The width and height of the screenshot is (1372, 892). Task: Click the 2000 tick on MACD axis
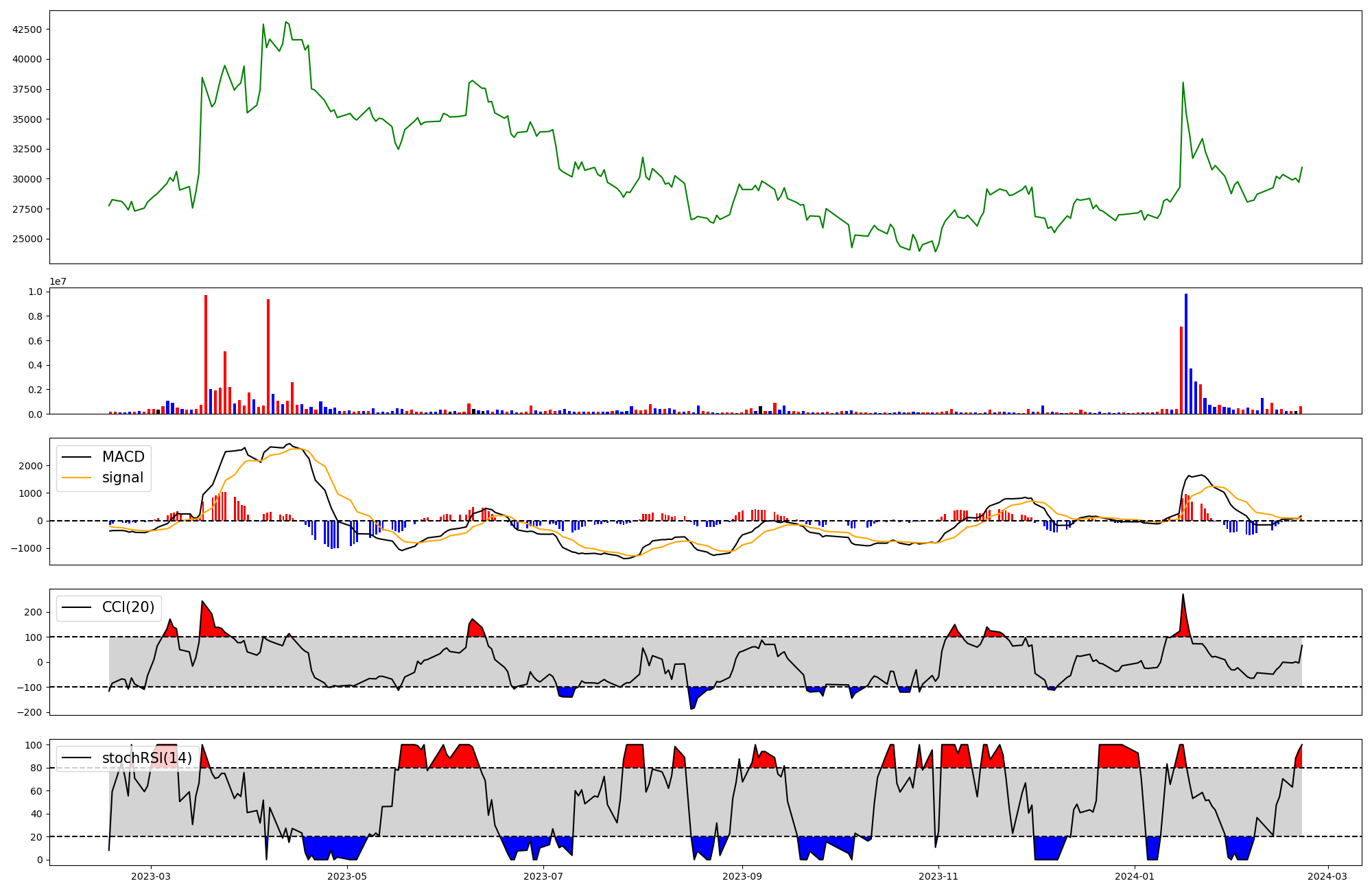click(x=31, y=466)
